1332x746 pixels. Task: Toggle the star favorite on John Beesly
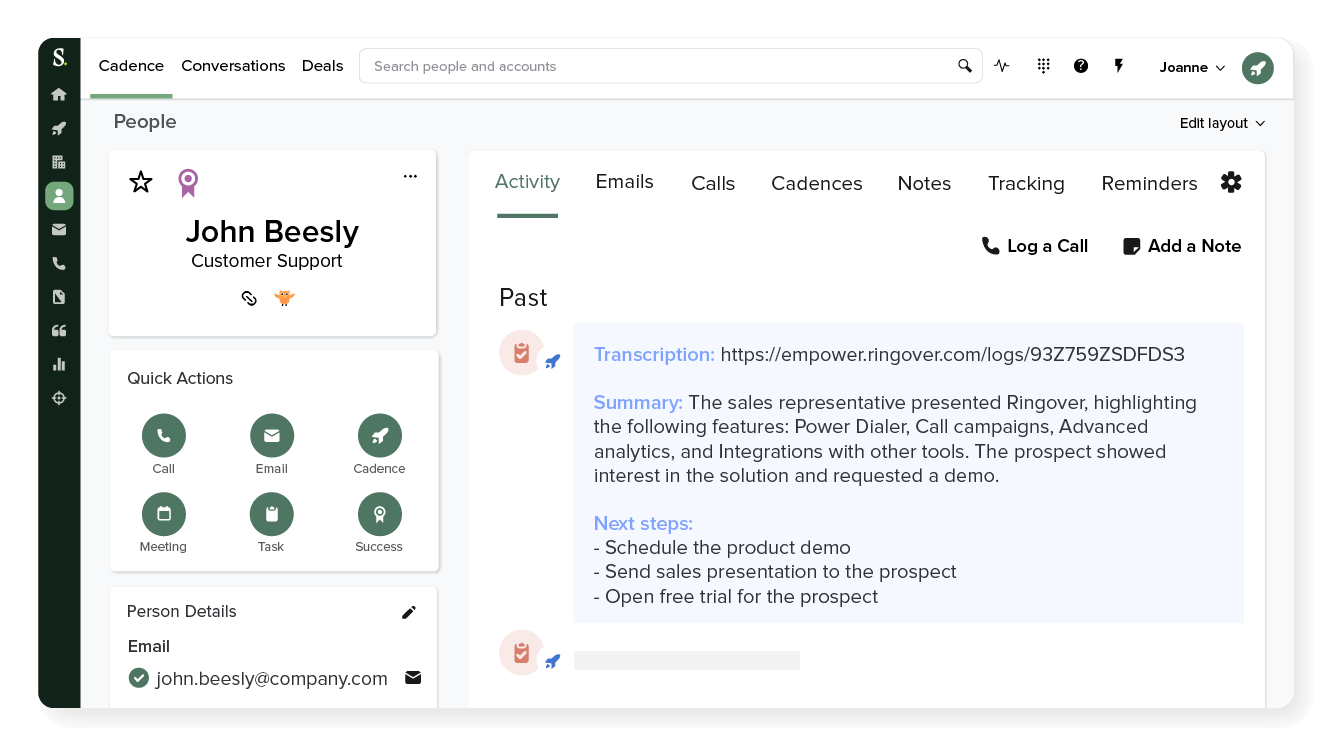(x=140, y=182)
